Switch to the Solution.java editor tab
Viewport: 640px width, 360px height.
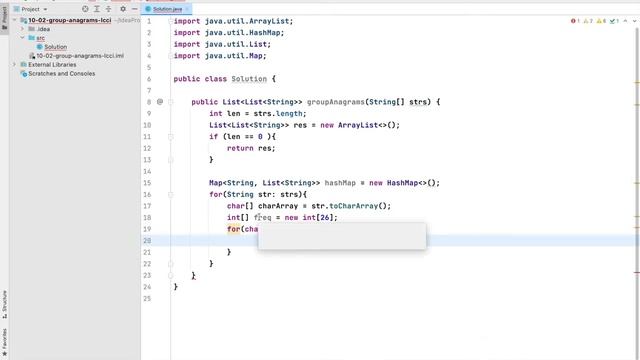click(167, 9)
